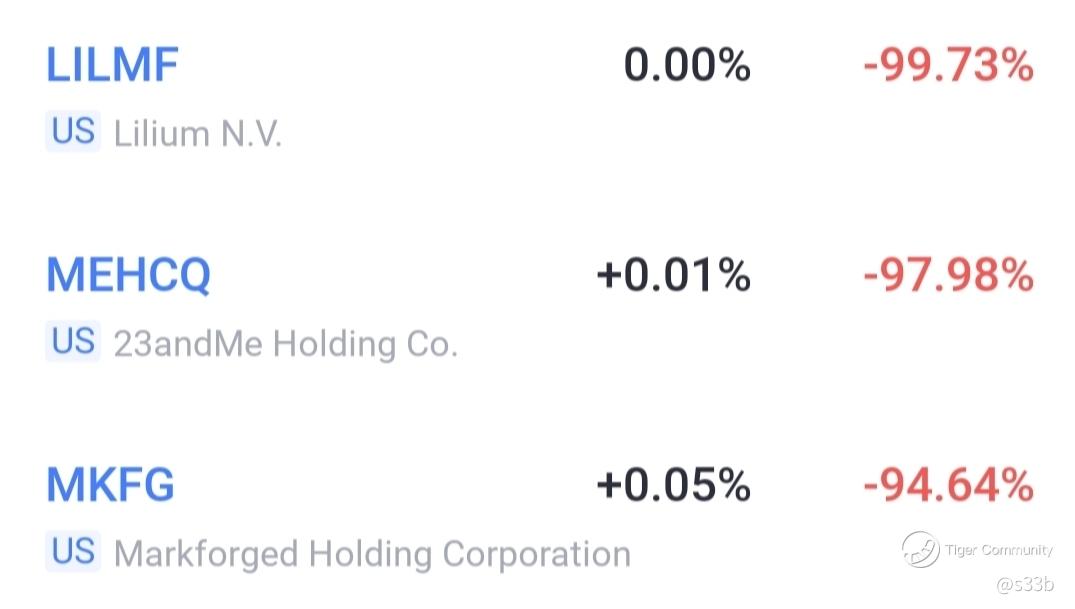Click the -94.64% total loss value
The image size is (1075, 609).
click(948, 486)
